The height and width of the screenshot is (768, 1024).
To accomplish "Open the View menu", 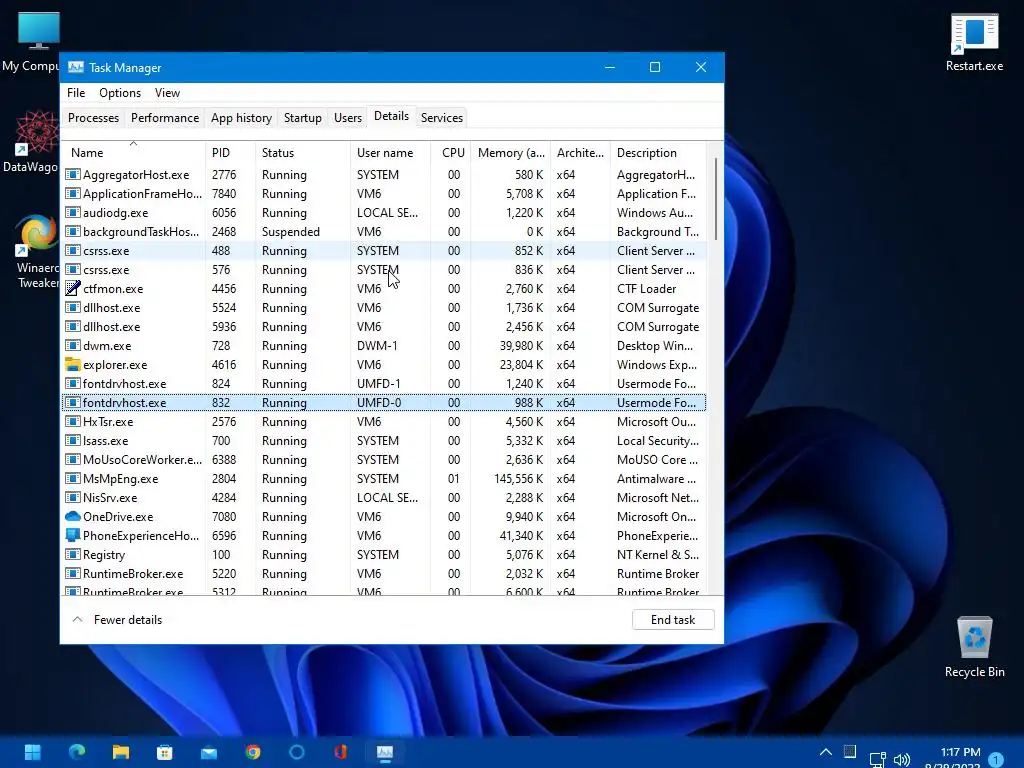I will [167, 93].
